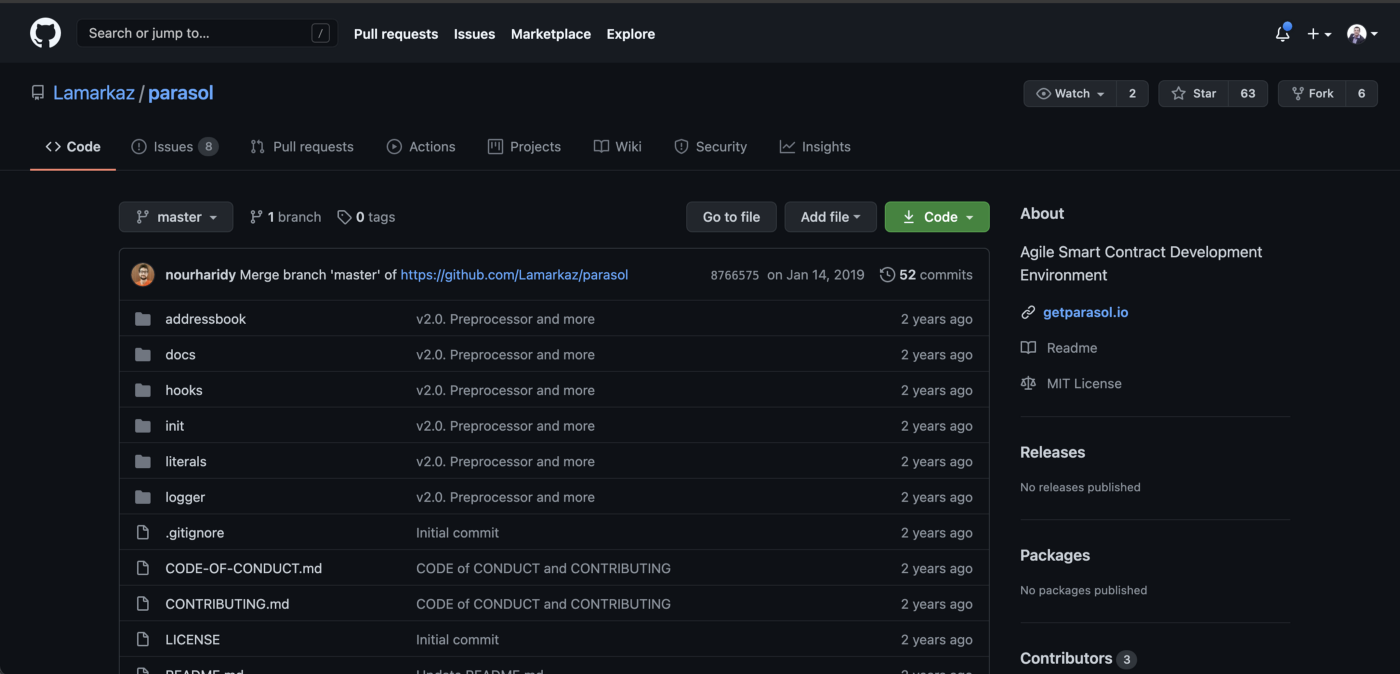
Task: Click the getparasol.io link icon
Action: click(1028, 312)
